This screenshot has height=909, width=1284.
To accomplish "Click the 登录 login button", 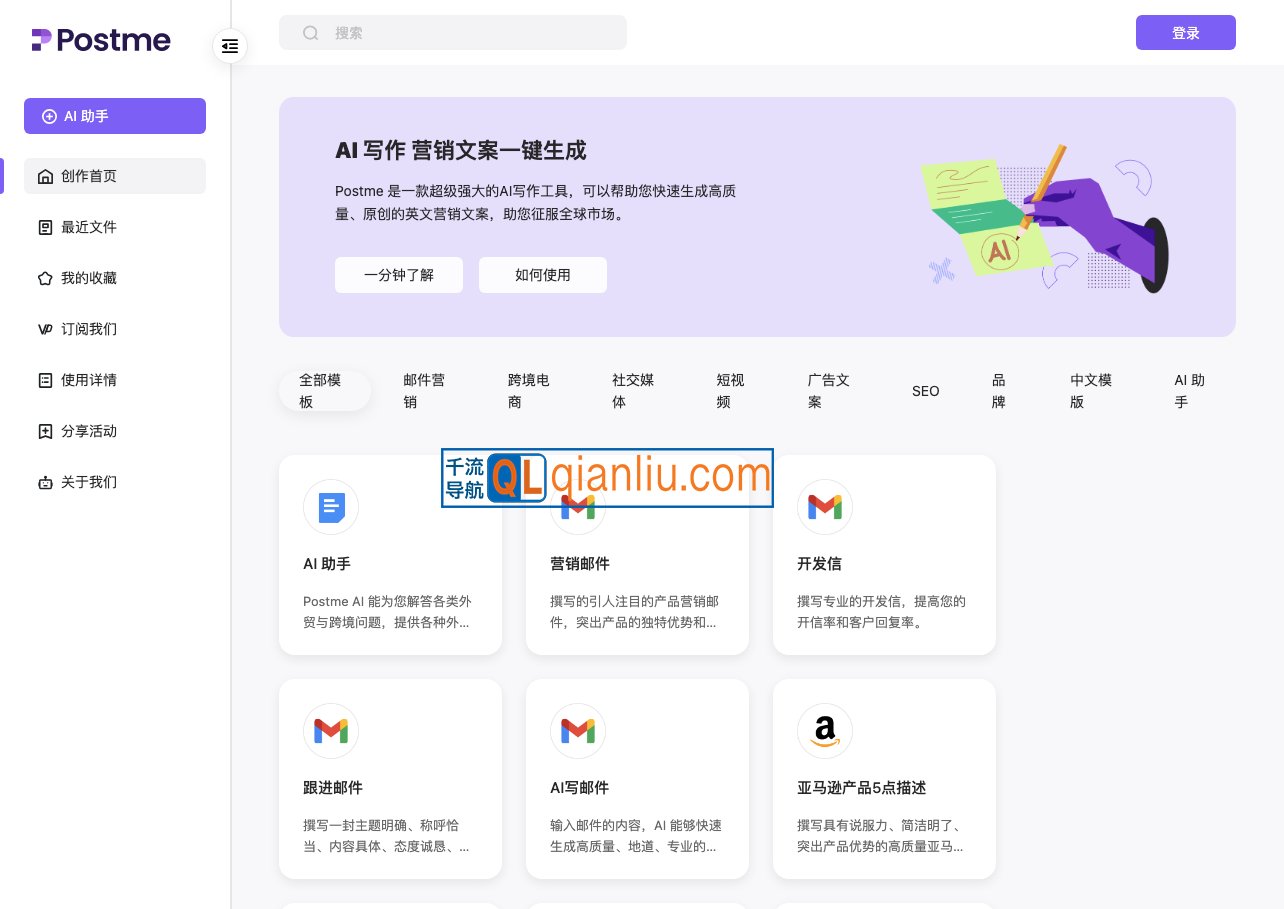I will (x=1186, y=32).
